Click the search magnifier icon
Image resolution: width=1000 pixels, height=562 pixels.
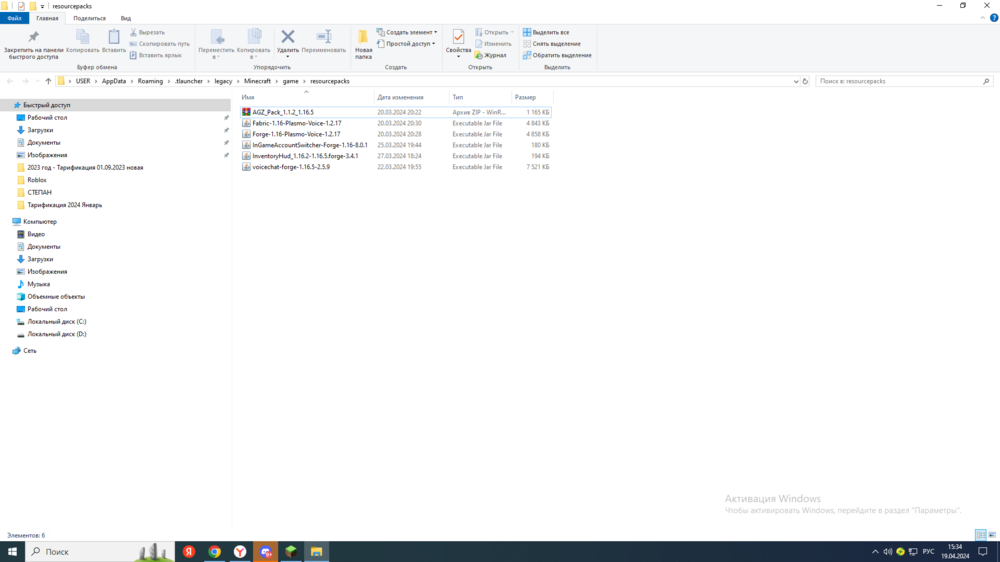coord(986,81)
